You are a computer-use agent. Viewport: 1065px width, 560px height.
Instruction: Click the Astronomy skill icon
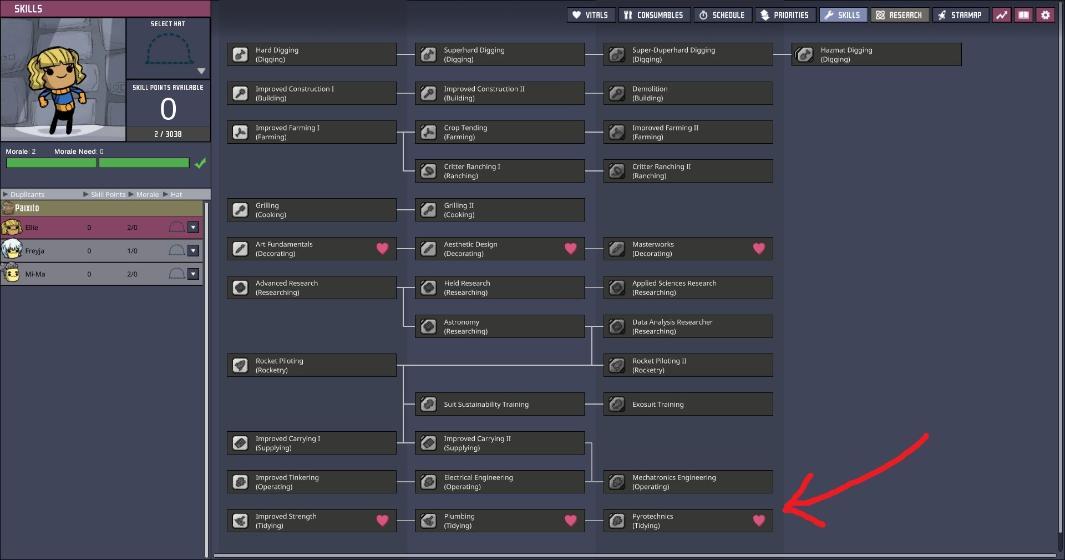click(x=428, y=326)
